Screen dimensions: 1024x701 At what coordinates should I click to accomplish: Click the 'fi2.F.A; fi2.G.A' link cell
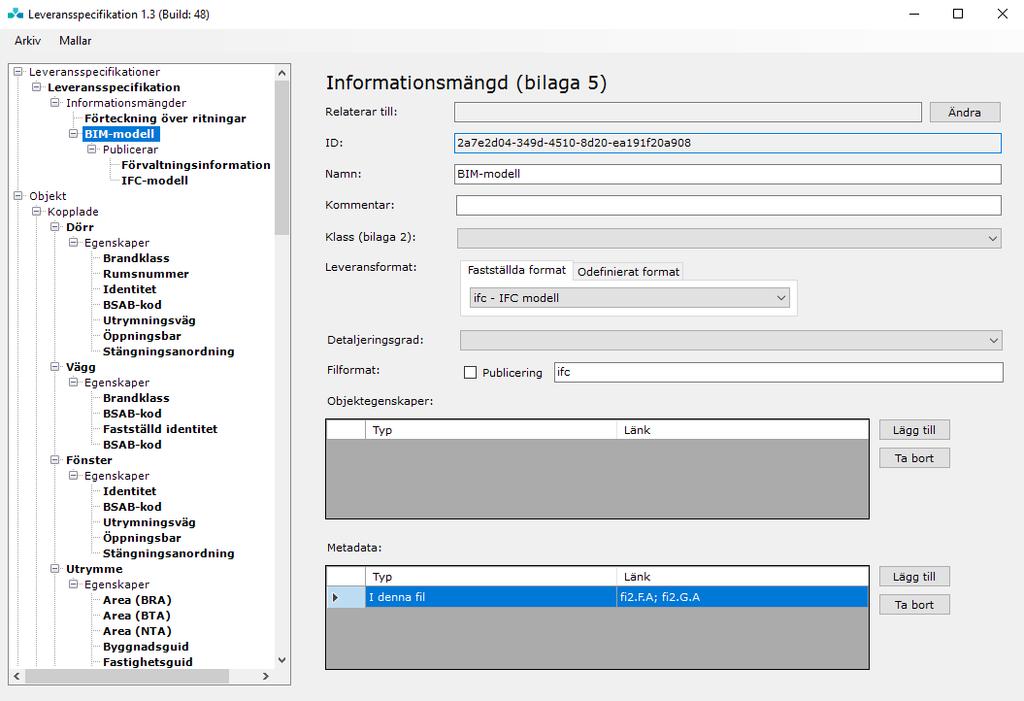pyautogui.click(x=742, y=597)
